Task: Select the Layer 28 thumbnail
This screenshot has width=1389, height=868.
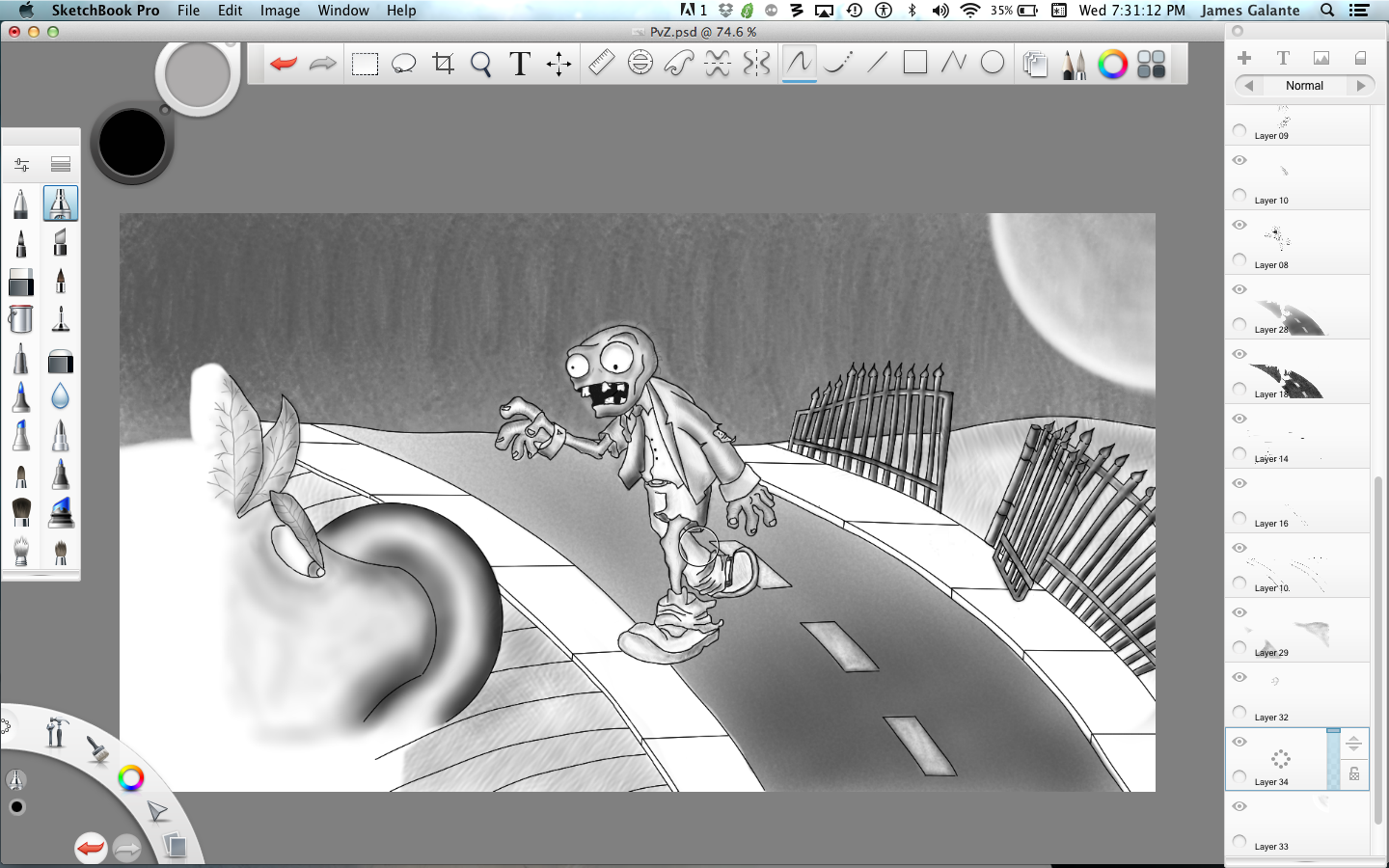Action: pos(1287,318)
